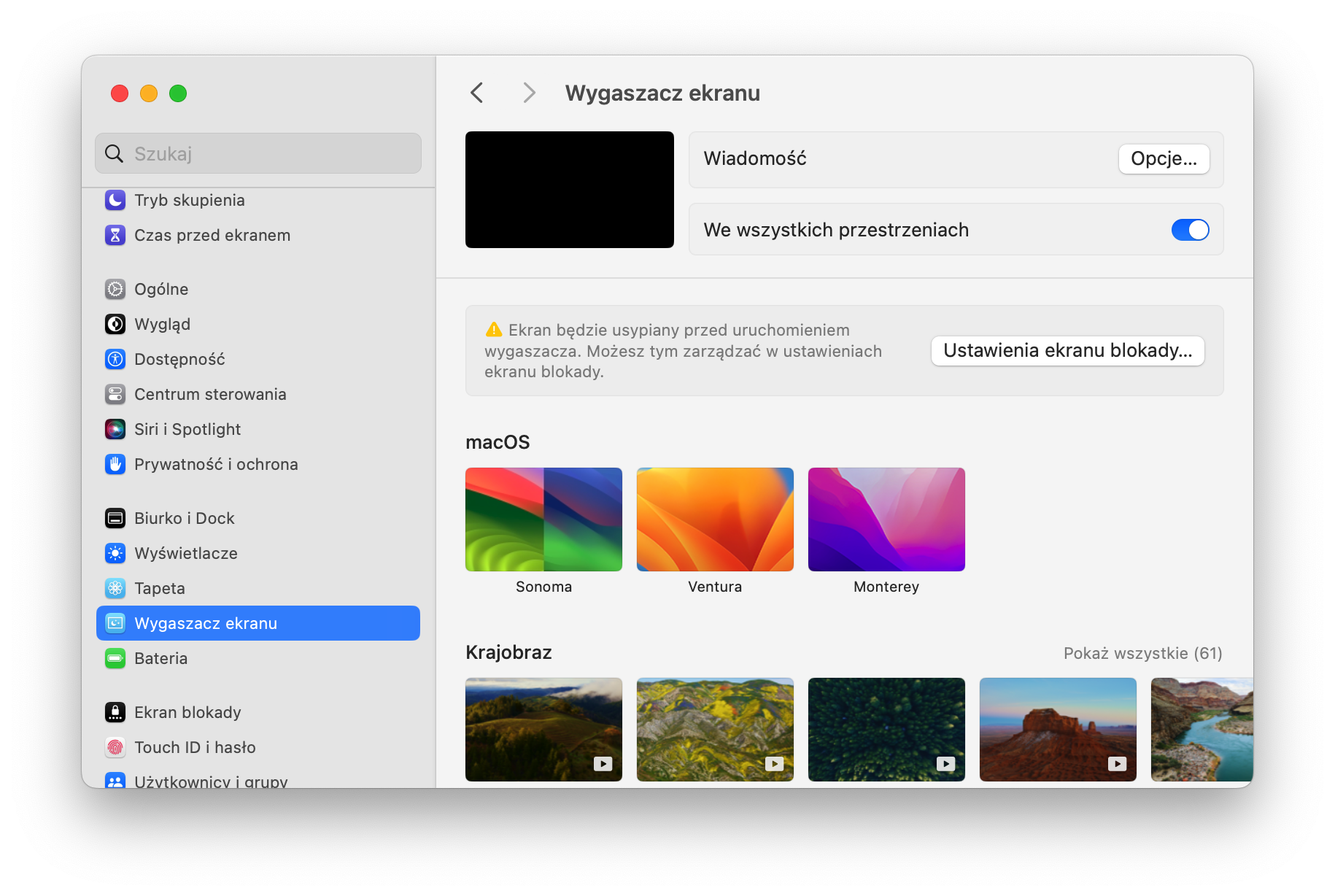
Task: Click the Wiadomość screensaver name label
Action: coord(755,159)
